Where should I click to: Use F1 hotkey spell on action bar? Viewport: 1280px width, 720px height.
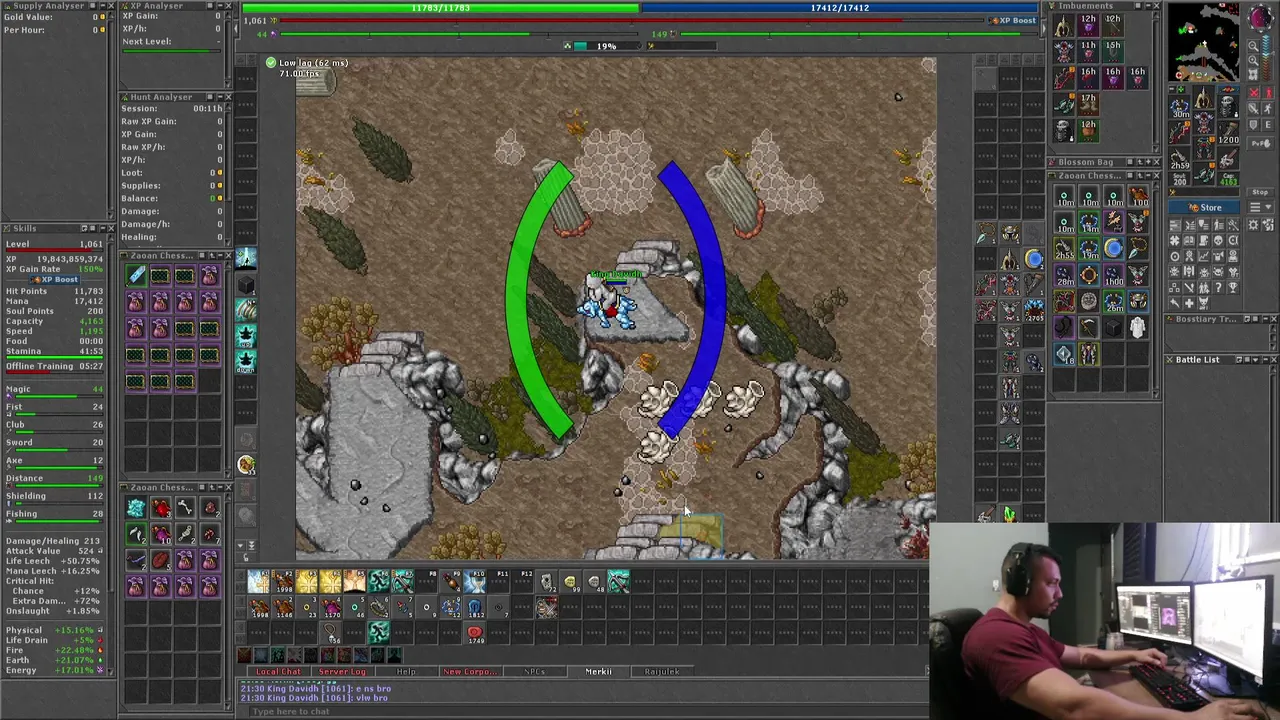pos(258,581)
